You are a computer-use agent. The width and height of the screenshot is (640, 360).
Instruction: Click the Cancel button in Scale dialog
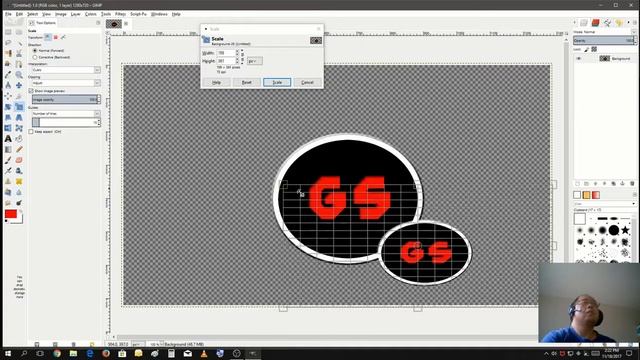[307, 82]
